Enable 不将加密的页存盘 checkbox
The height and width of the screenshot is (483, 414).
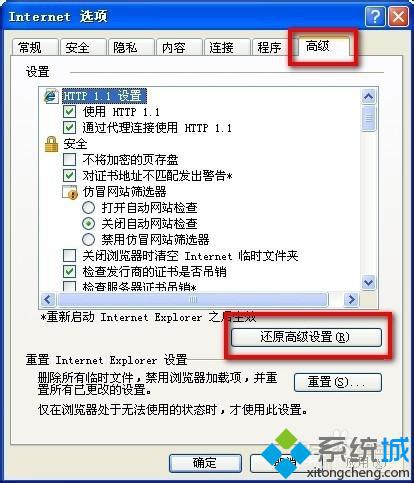69,159
